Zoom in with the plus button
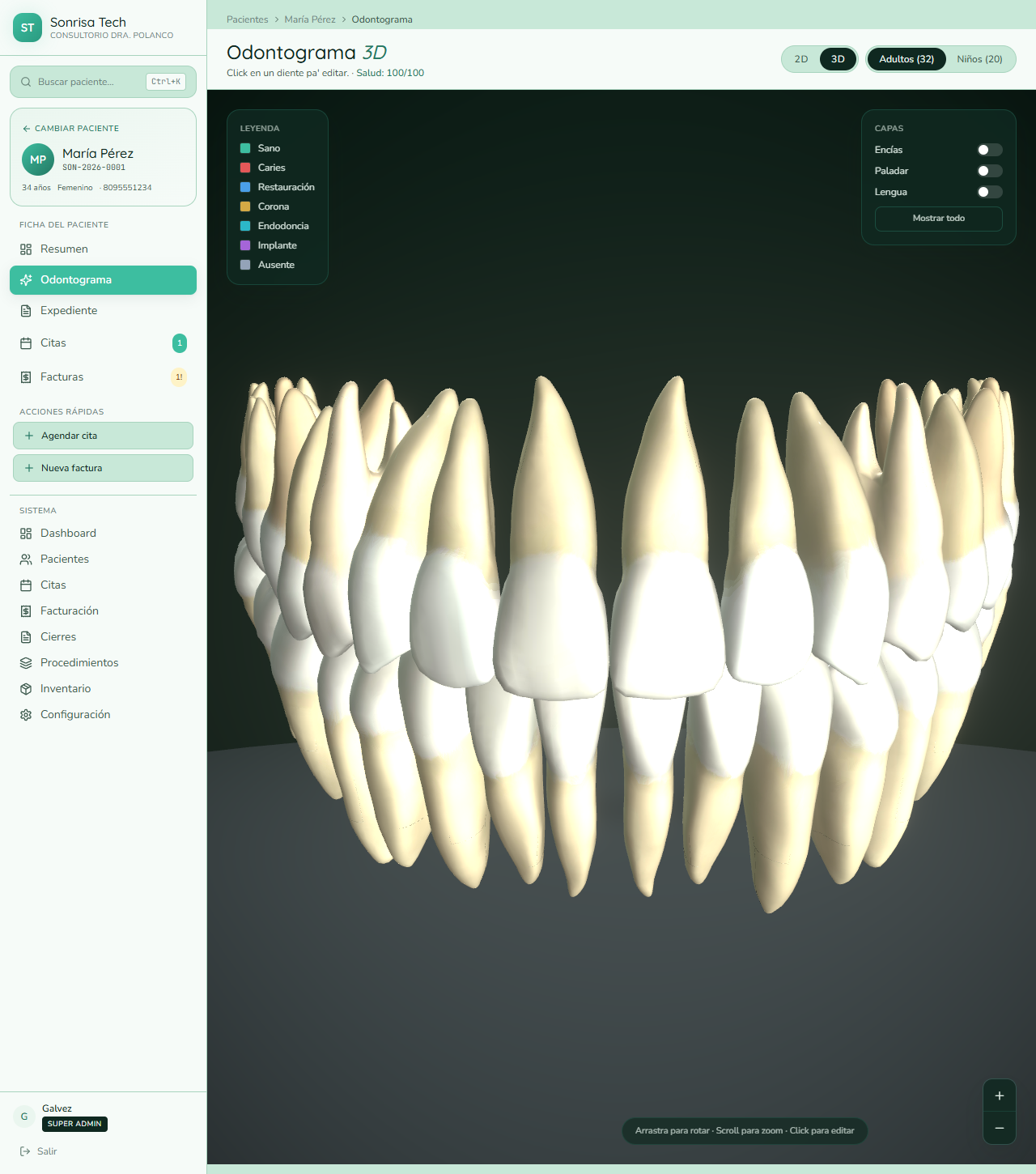 (1000, 1095)
